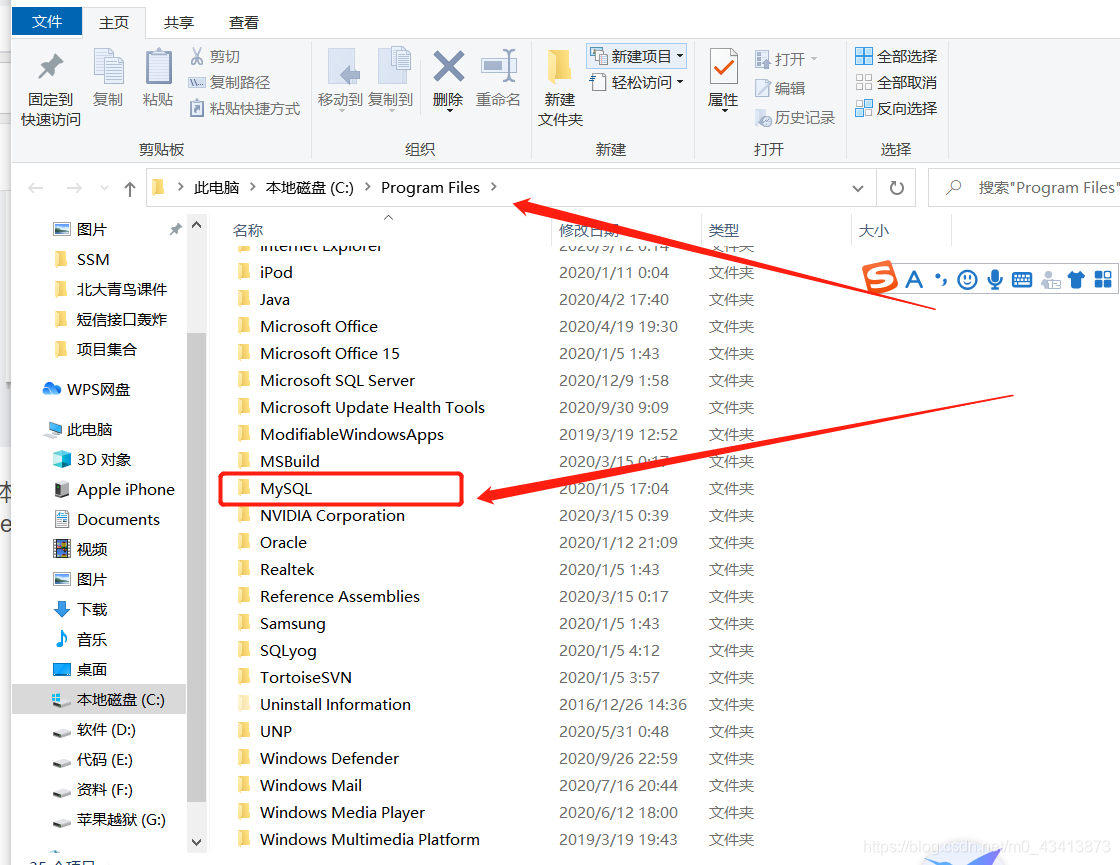Toggle Sogou Chinese/English A indicator
Screen dimensions: 1120x865
[914, 279]
